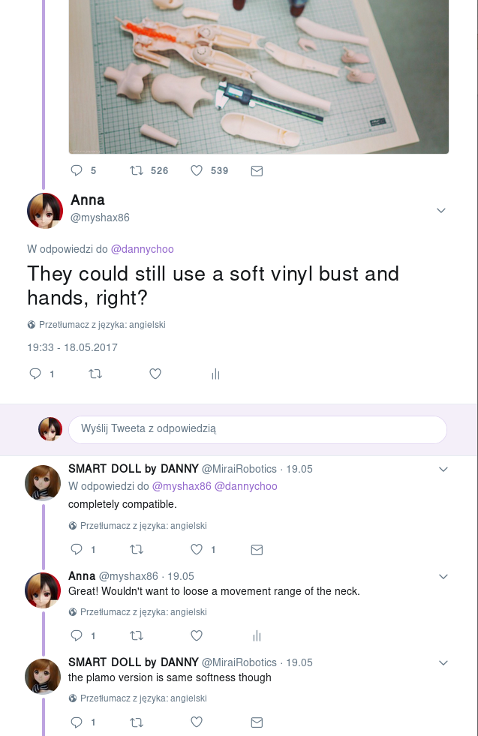The image size is (478, 736).
Task: Reply to Anna's soft vinyl bust tweet
Action: [x=35, y=374]
